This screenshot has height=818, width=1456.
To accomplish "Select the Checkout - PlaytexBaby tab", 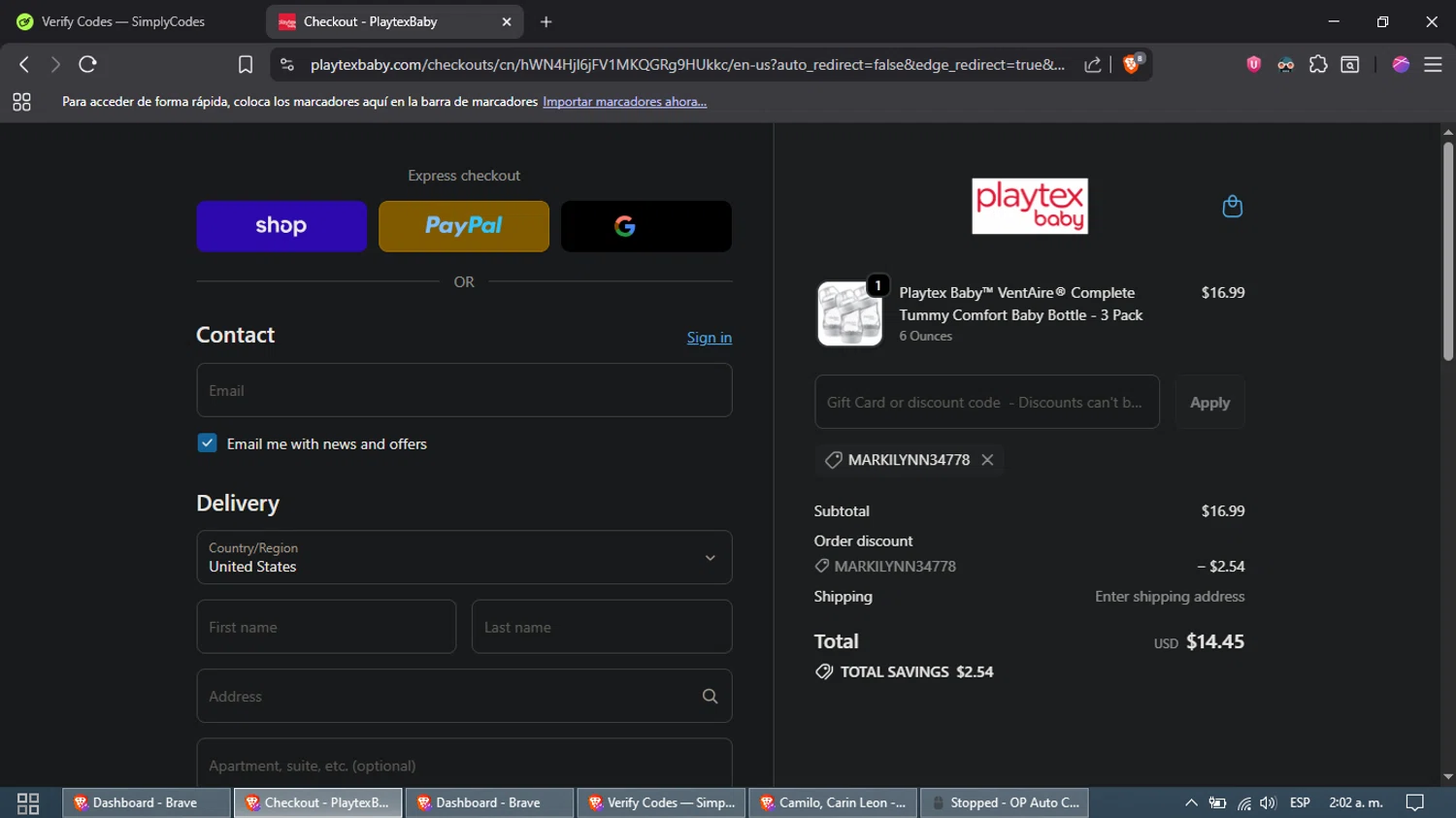I will [393, 21].
